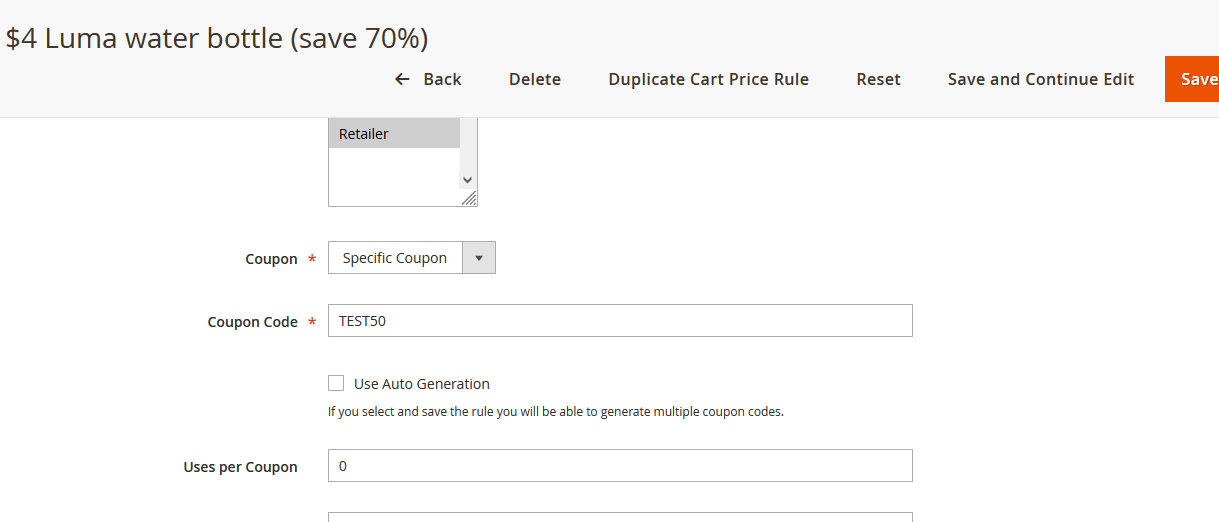Click the partially visible field below Uses per Coupon
Viewport: 1219px width, 522px height.
[x=620, y=517]
